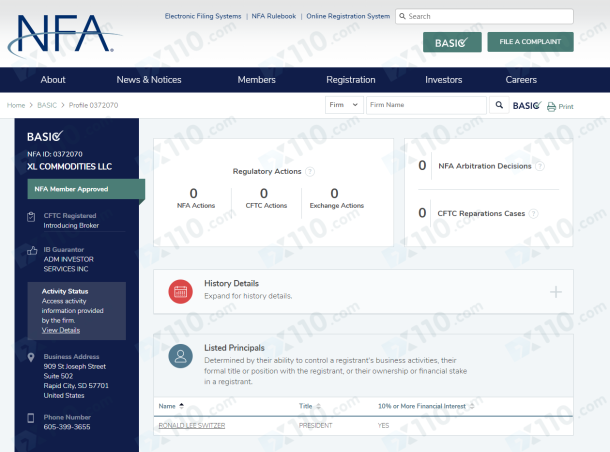Click in the Firm Name field
The height and width of the screenshot is (452, 610).
tap(426, 105)
